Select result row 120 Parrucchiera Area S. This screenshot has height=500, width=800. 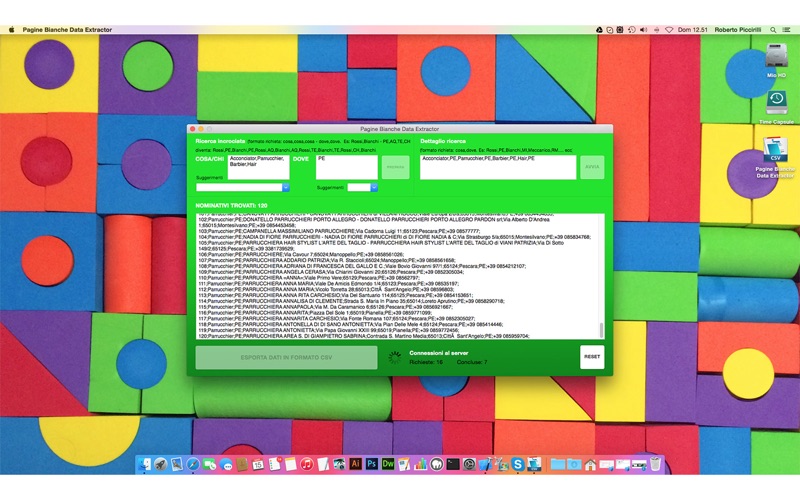point(363,336)
